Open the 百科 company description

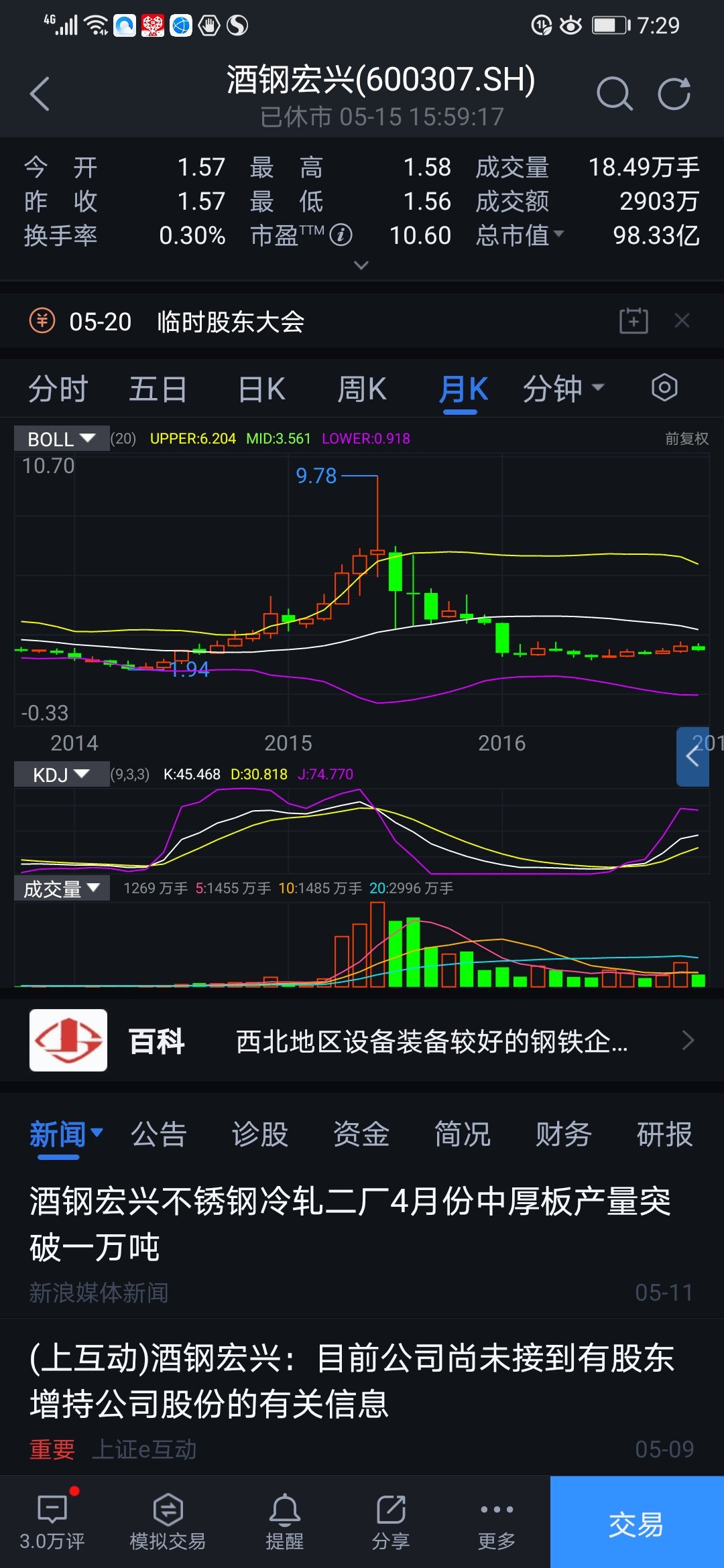tap(432, 1041)
